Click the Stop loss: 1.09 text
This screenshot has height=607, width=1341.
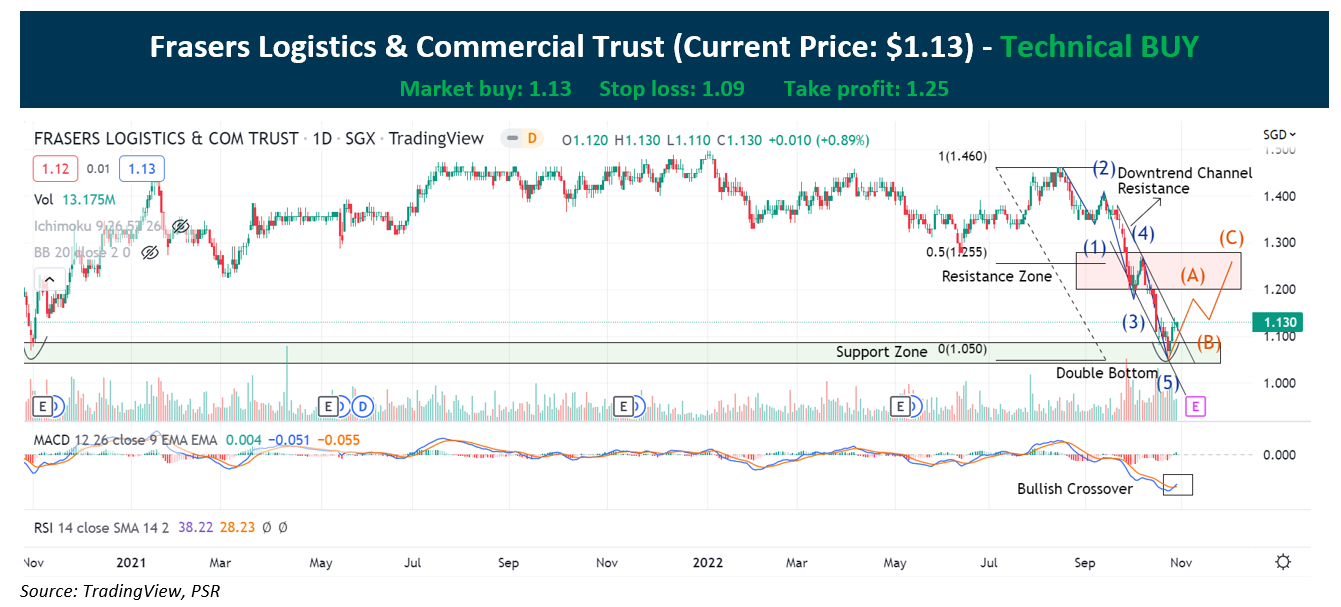point(672,89)
